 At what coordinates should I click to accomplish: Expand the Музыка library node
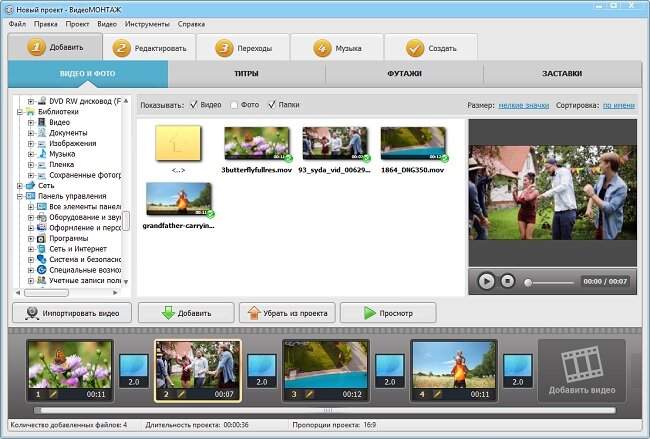point(31,154)
